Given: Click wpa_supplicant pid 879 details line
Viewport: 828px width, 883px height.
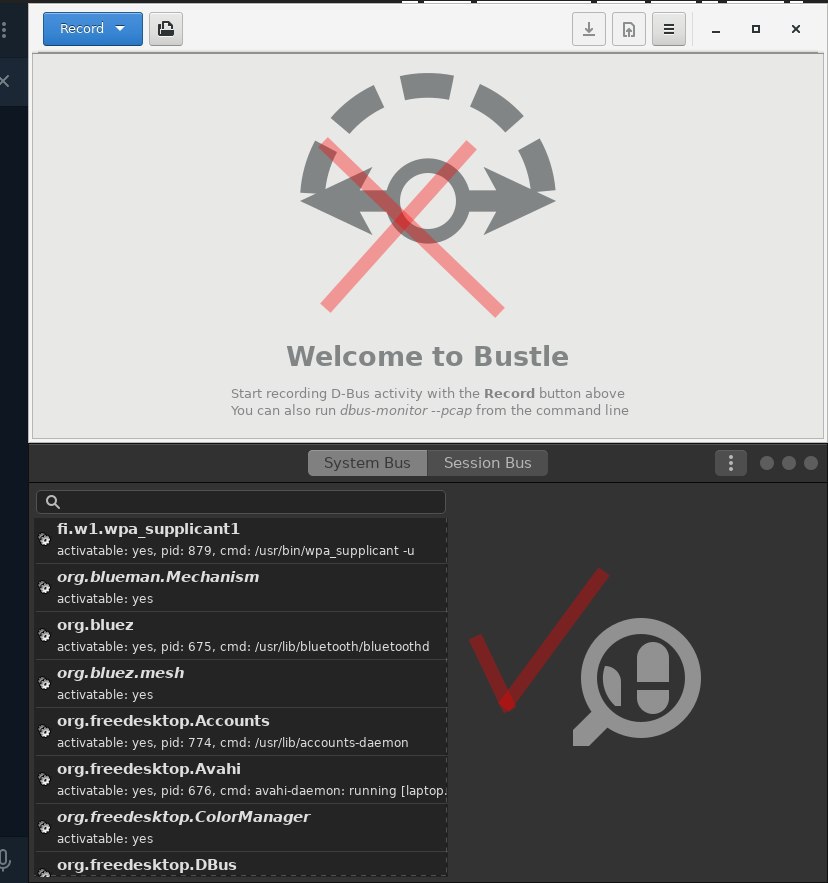Looking at the screenshot, I should coord(235,551).
